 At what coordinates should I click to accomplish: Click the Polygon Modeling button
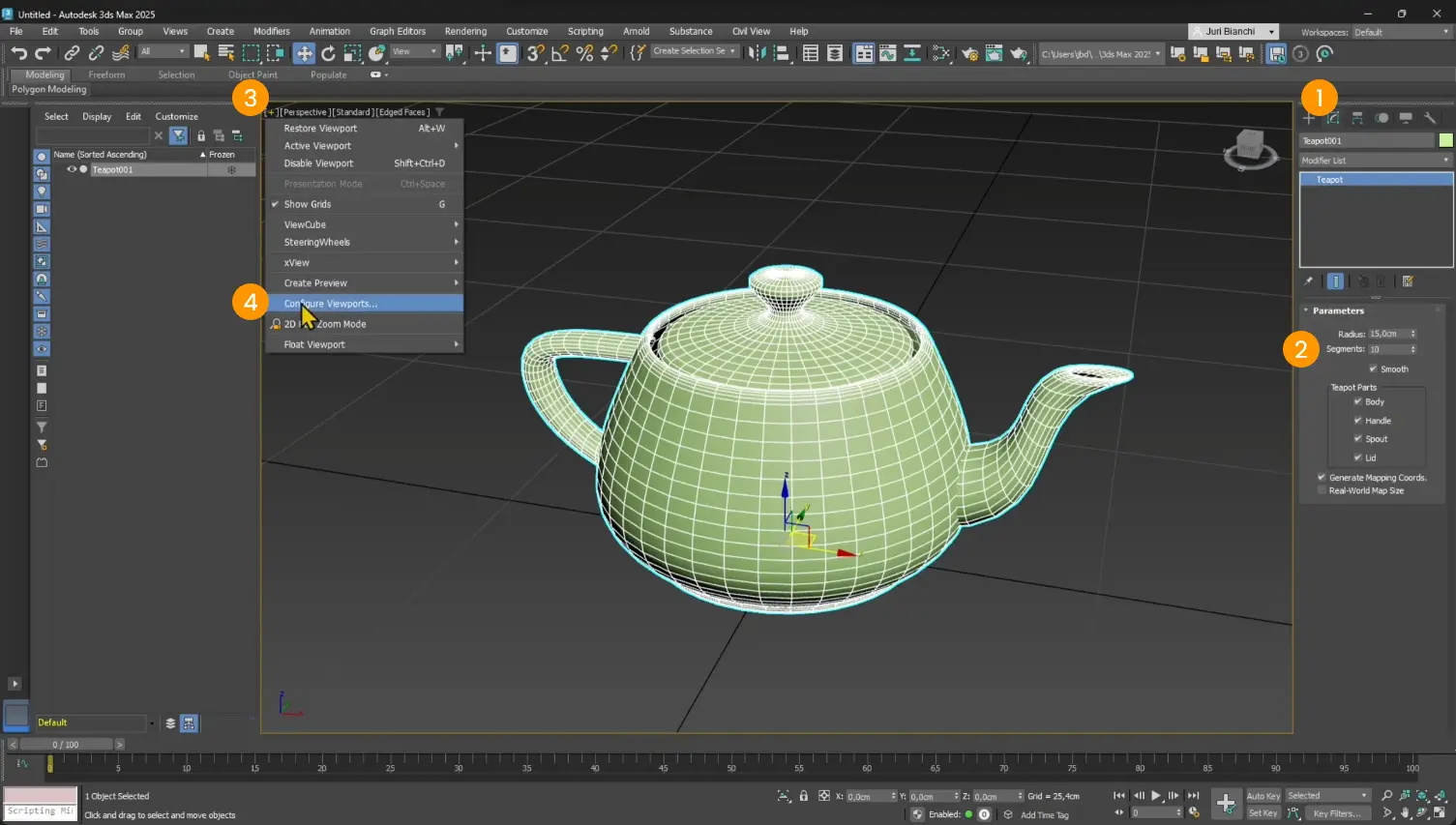click(x=49, y=89)
